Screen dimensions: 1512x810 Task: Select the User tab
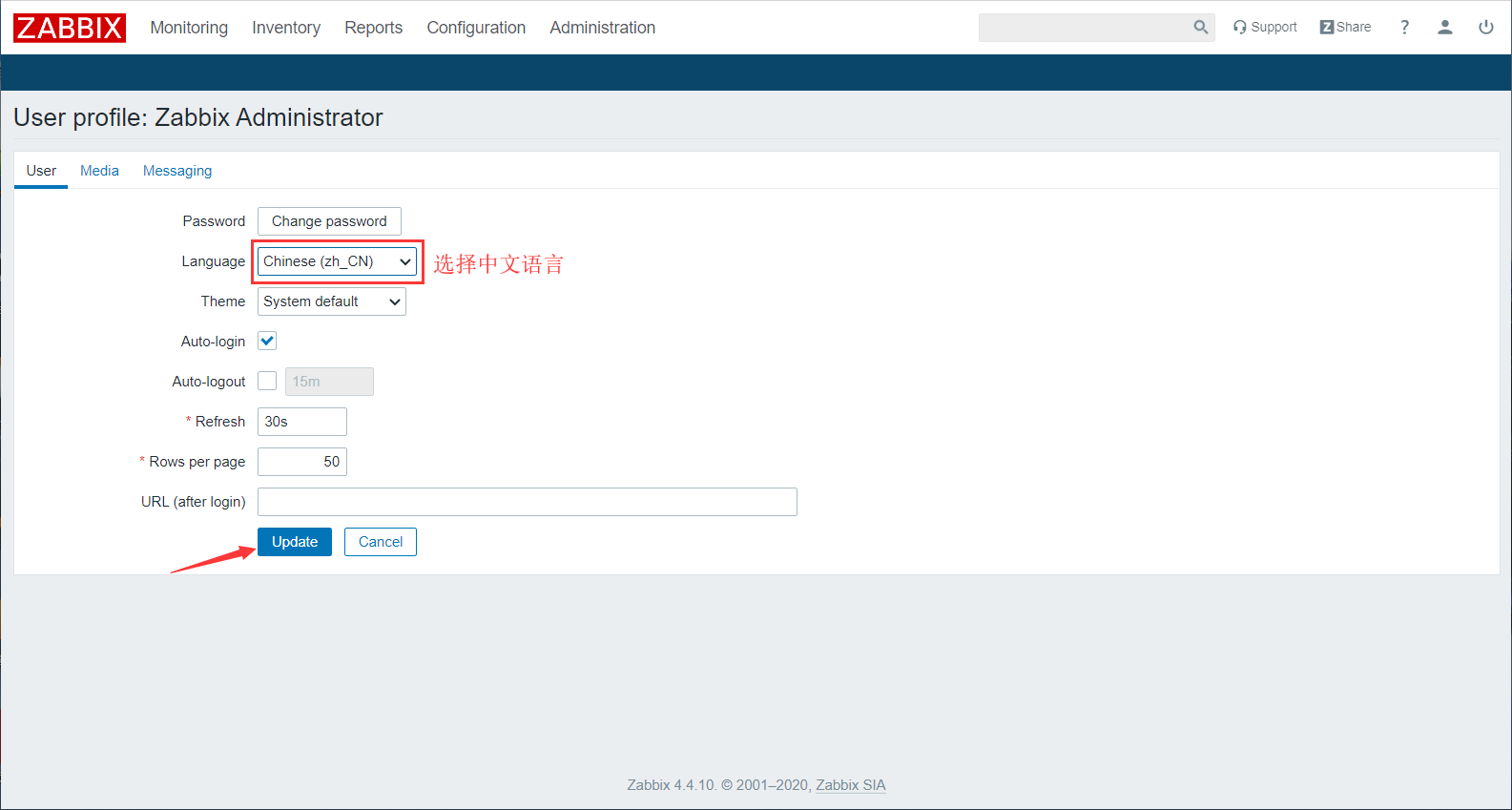41,171
